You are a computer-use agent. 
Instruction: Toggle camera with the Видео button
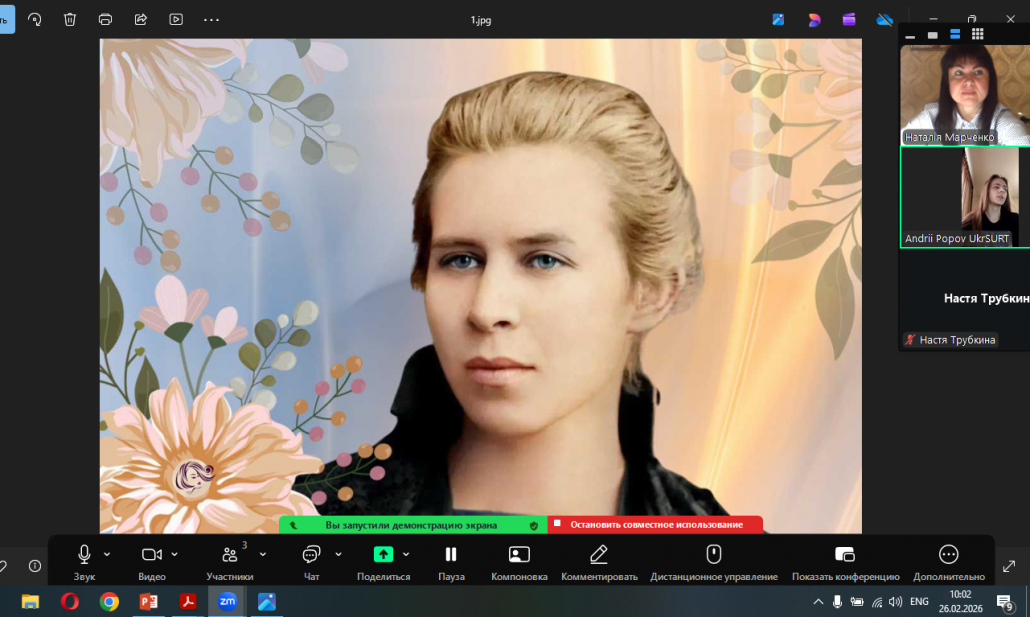coord(151,555)
